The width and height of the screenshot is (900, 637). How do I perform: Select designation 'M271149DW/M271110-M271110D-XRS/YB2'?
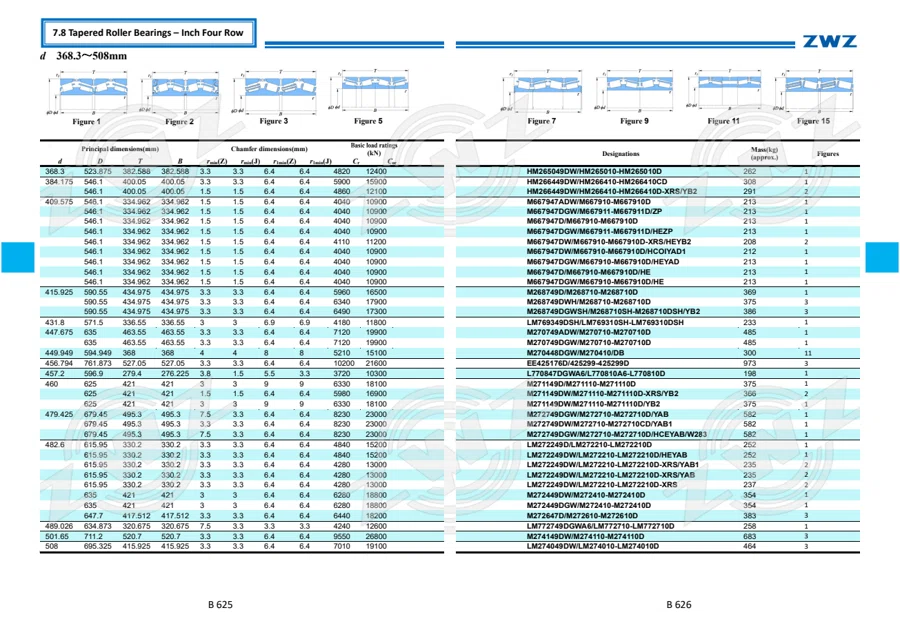[602, 394]
